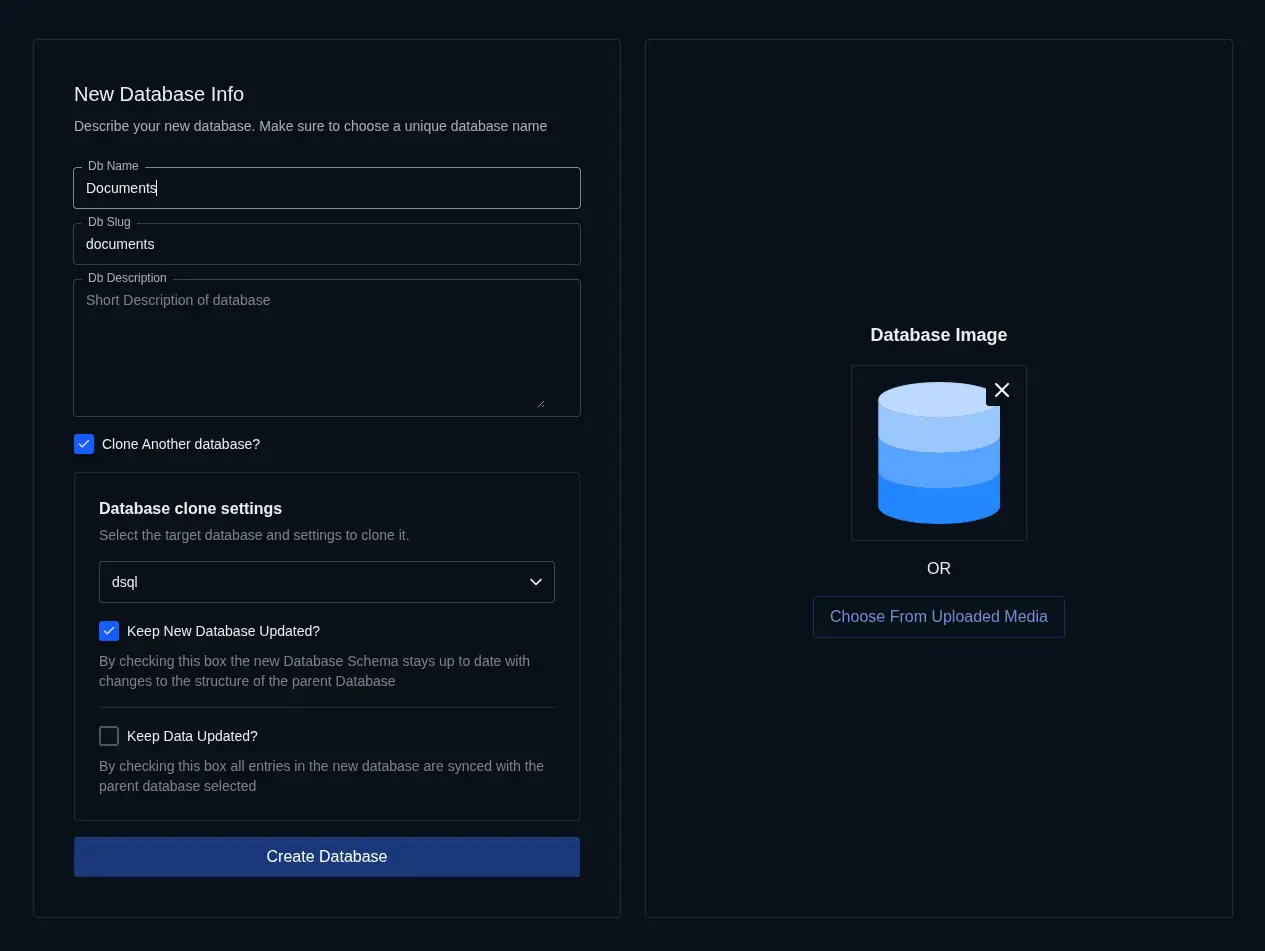Click Choose From Uploaded Media button
This screenshot has height=951, width=1265.
(x=939, y=617)
